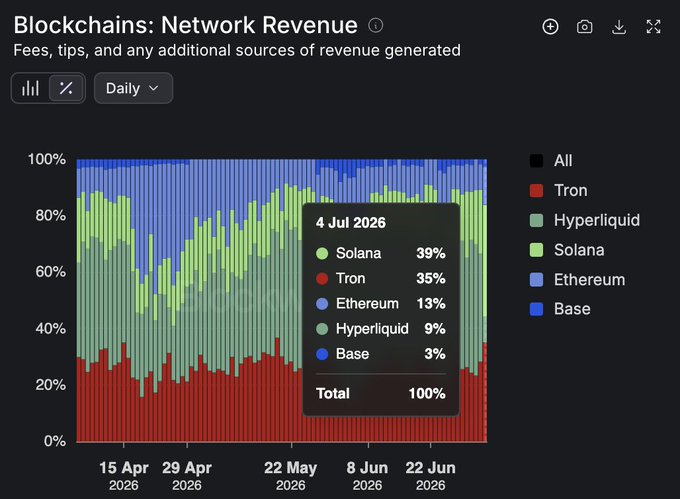This screenshot has height=499, width=680.
Task: Click the '80%' y-axis label
Action: coord(51,215)
